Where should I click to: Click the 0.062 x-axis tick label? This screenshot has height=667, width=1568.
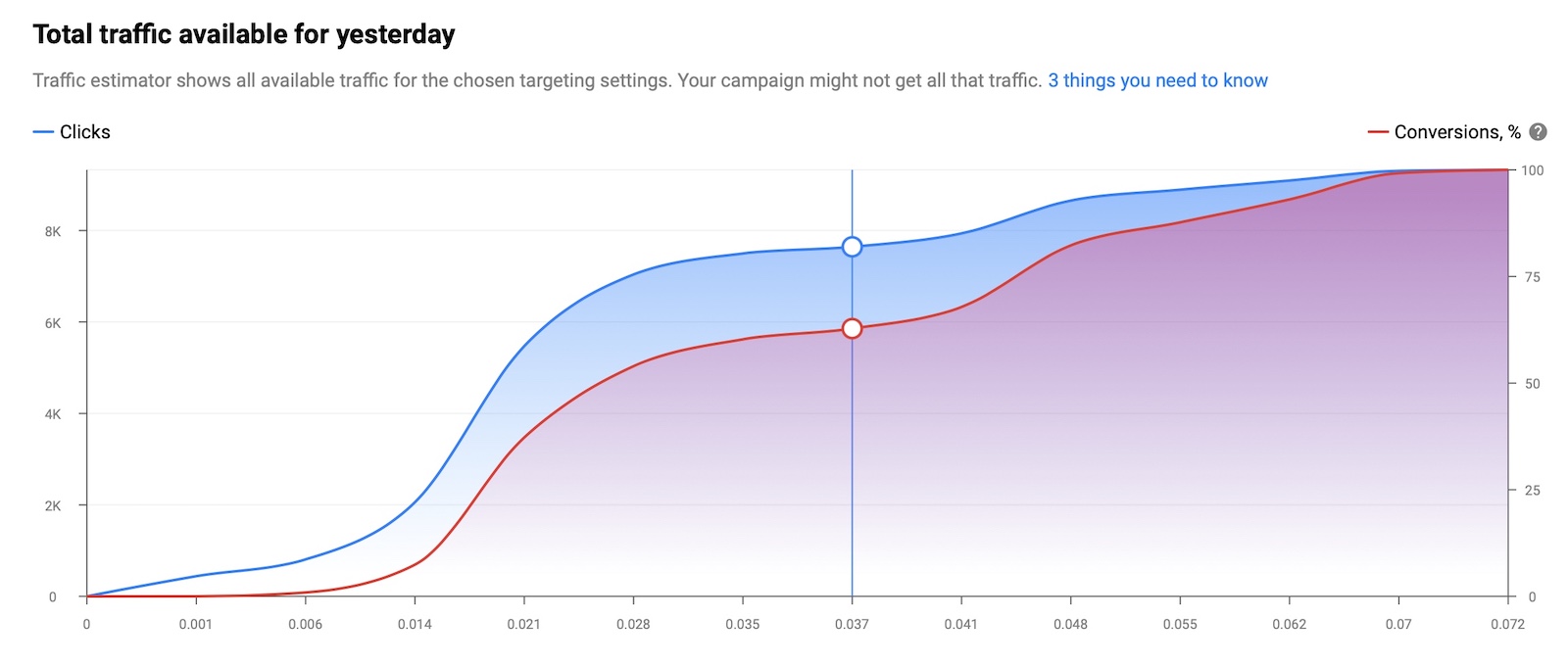coord(1289,624)
